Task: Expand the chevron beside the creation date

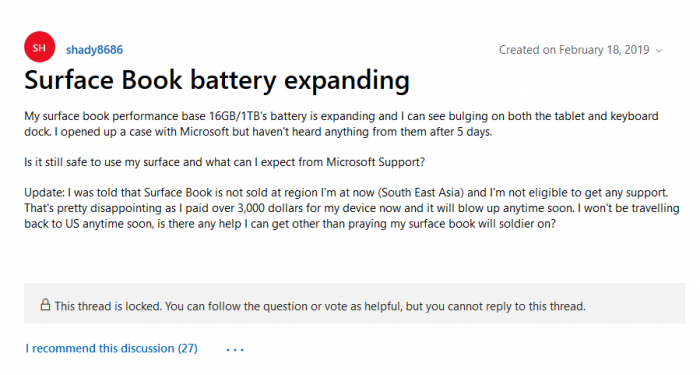Action: pyautogui.click(x=659, y=50)
